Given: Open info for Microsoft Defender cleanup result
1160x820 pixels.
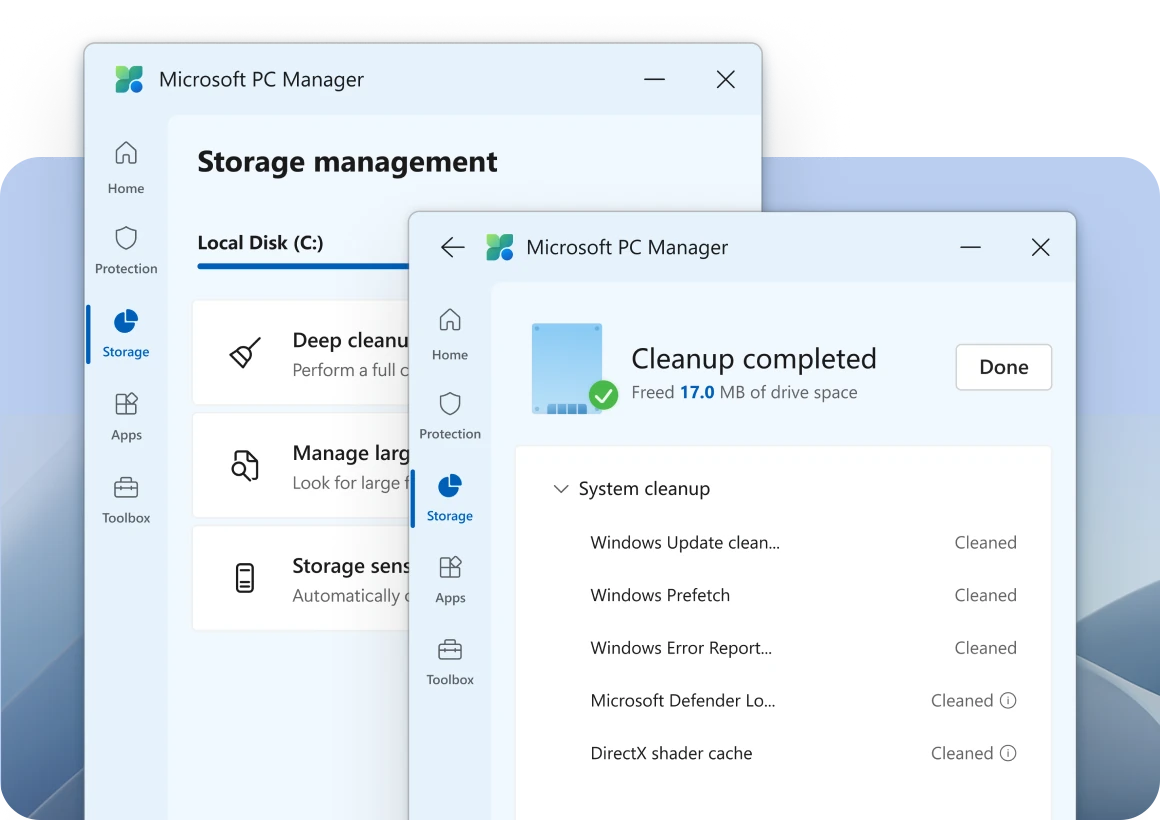Looking at the screenshot, I should click(1010, 700).
